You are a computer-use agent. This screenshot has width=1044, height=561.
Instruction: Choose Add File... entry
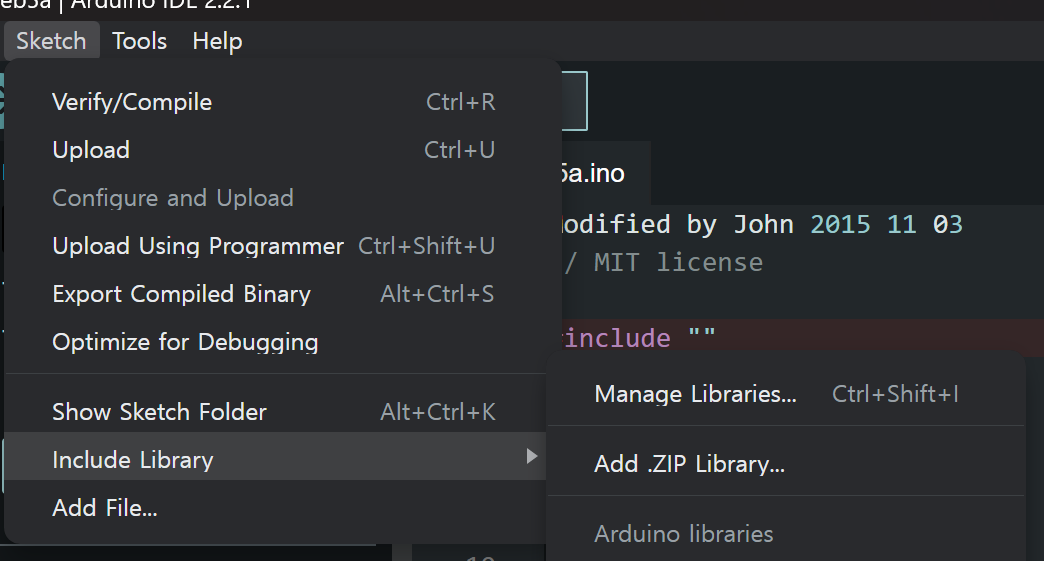coord(275,508)
